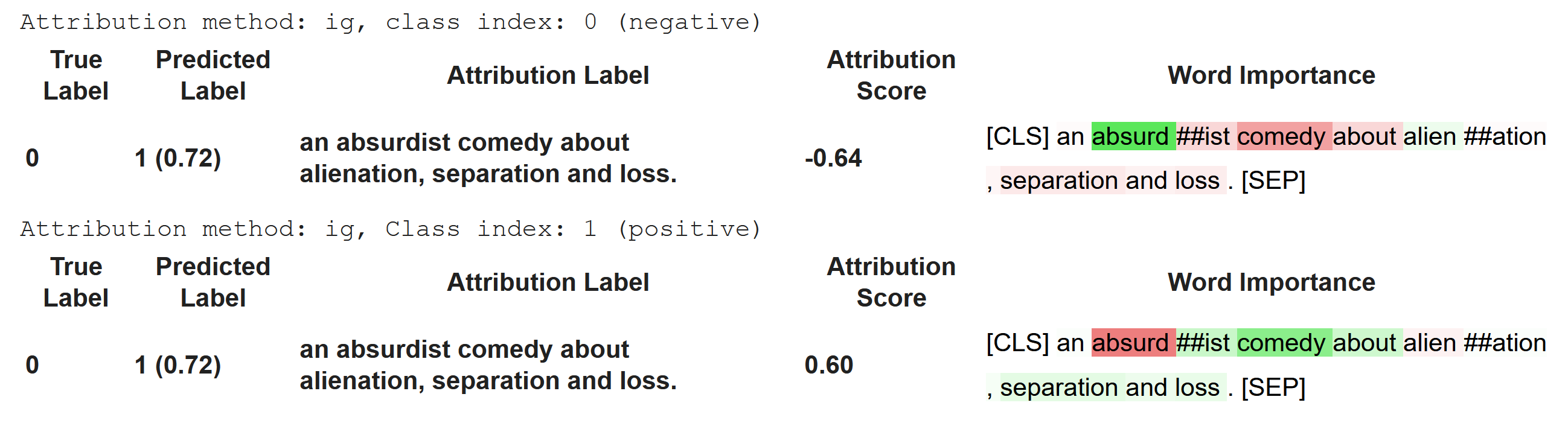Click the second 'Word Importance' column header
Image resolution: width=1568 pixels, height=423 pixels.
(1271, 282)
